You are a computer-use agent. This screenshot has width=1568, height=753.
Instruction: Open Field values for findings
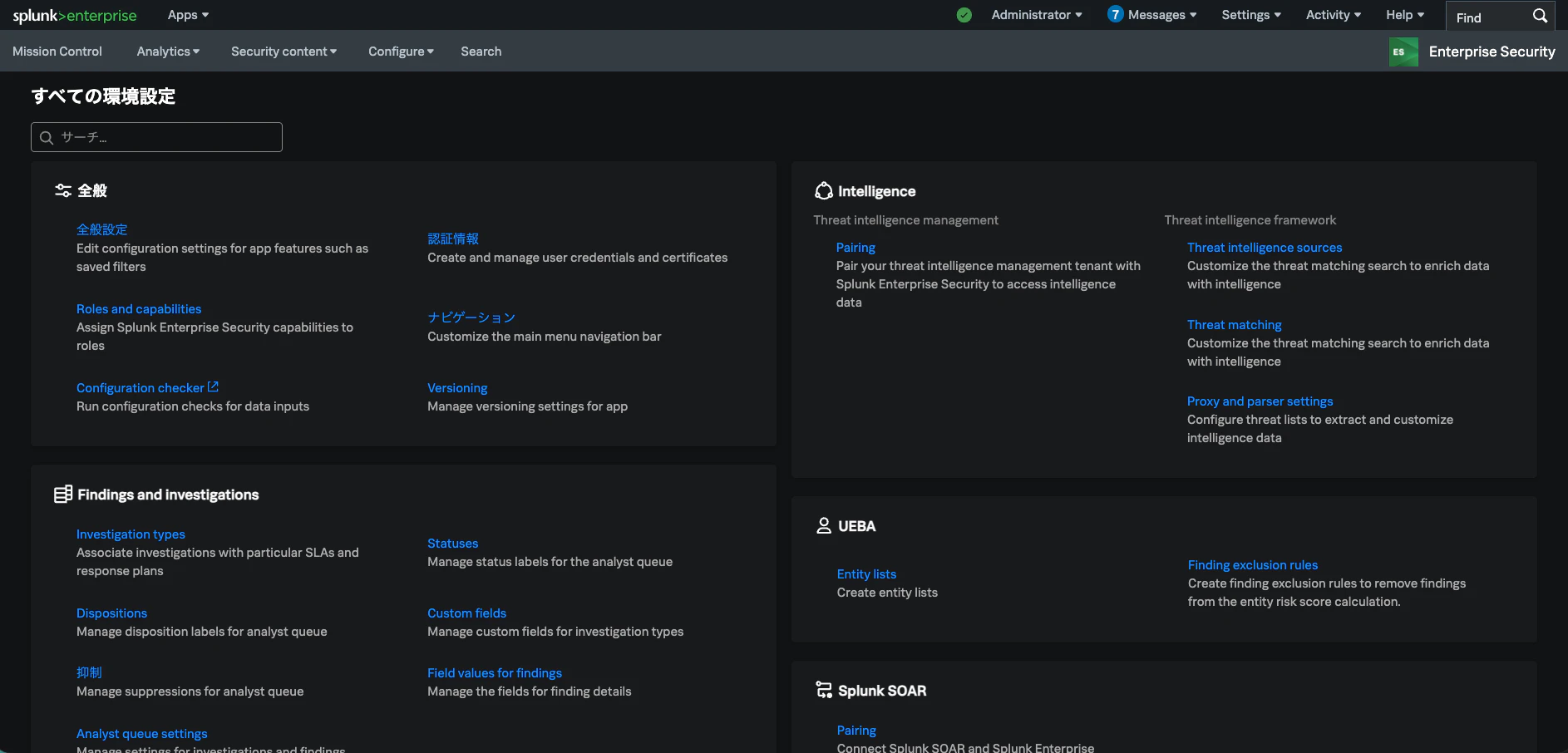495,673
